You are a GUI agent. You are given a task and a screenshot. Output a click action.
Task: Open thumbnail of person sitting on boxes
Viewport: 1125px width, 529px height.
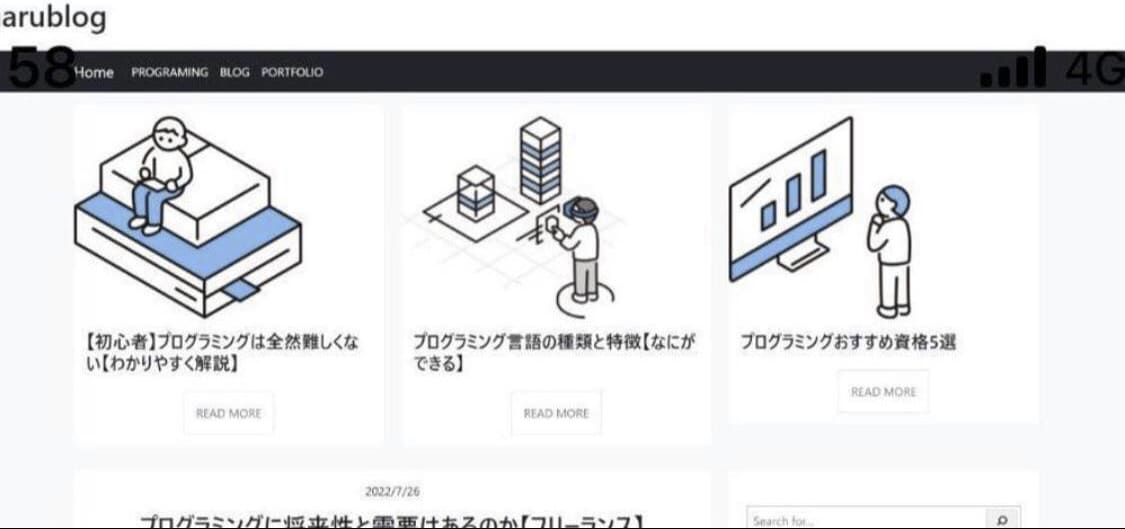pos(188,216)
